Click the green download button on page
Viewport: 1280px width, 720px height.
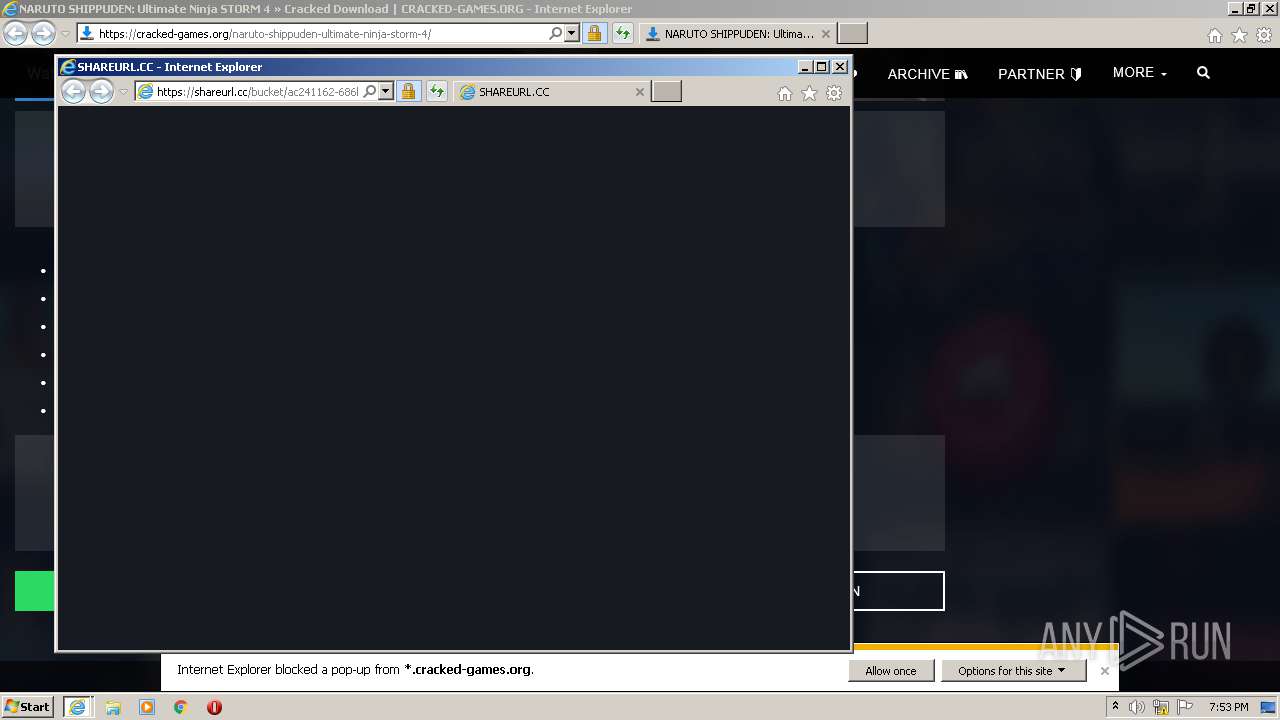coord(35,591)
